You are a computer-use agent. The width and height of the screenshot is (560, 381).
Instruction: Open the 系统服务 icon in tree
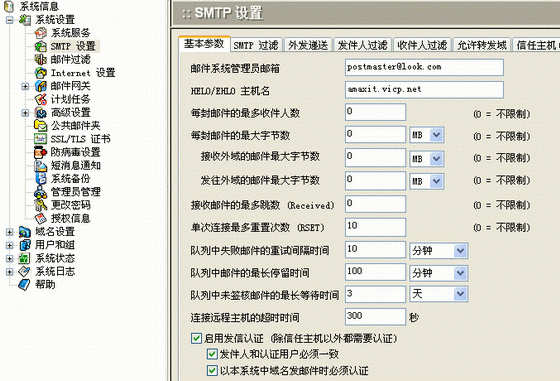[x=40, y=33]
